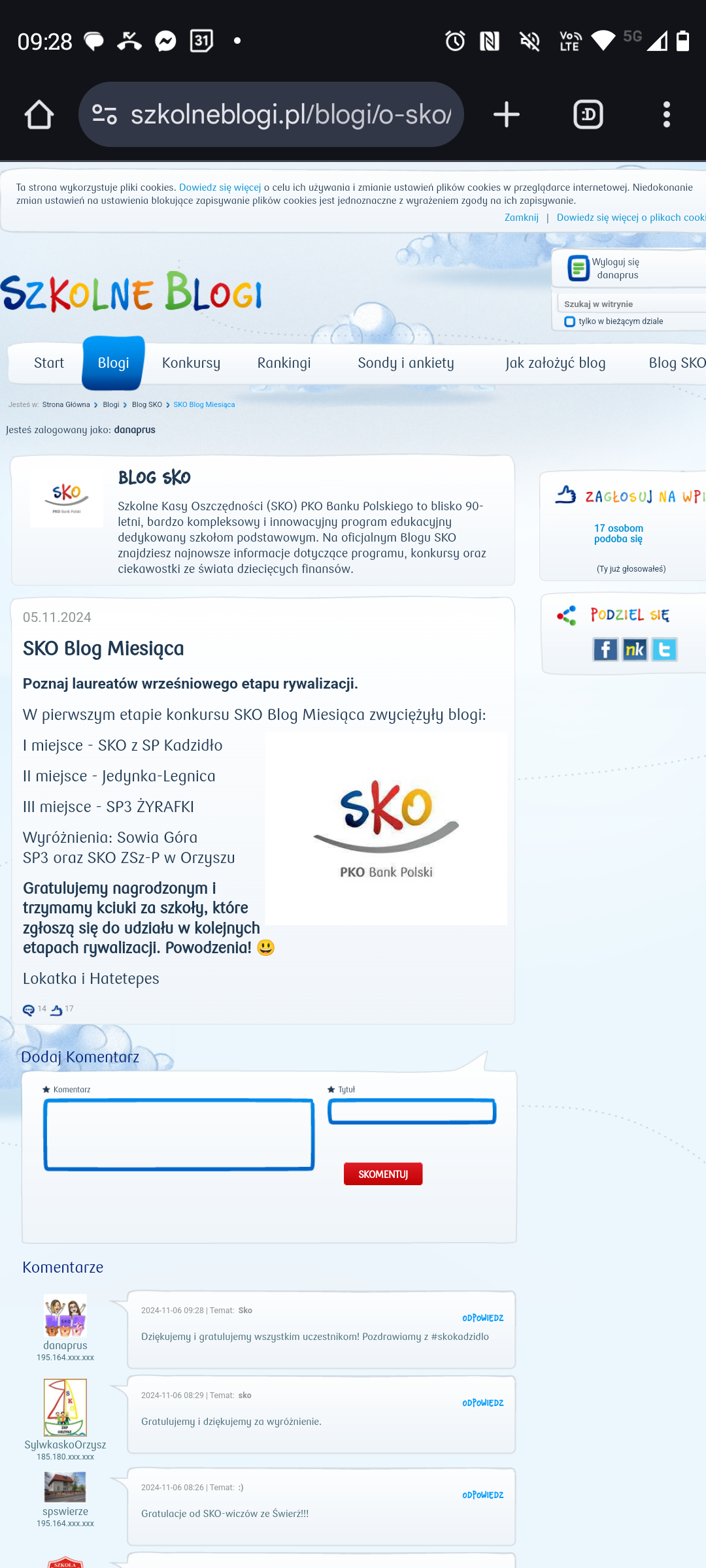Image resolution: width=706 pixels, height=1568 pixels.
Task: Share post on Twitter
Action: point(664,649)
